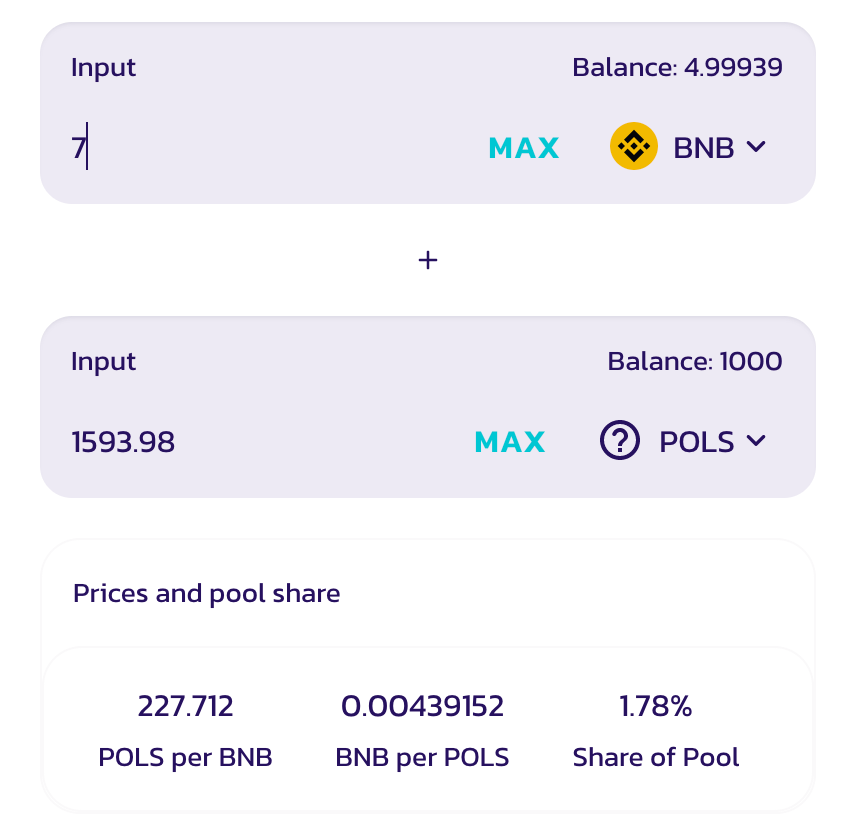Click the Prices and pool share heading

(207, 593)
